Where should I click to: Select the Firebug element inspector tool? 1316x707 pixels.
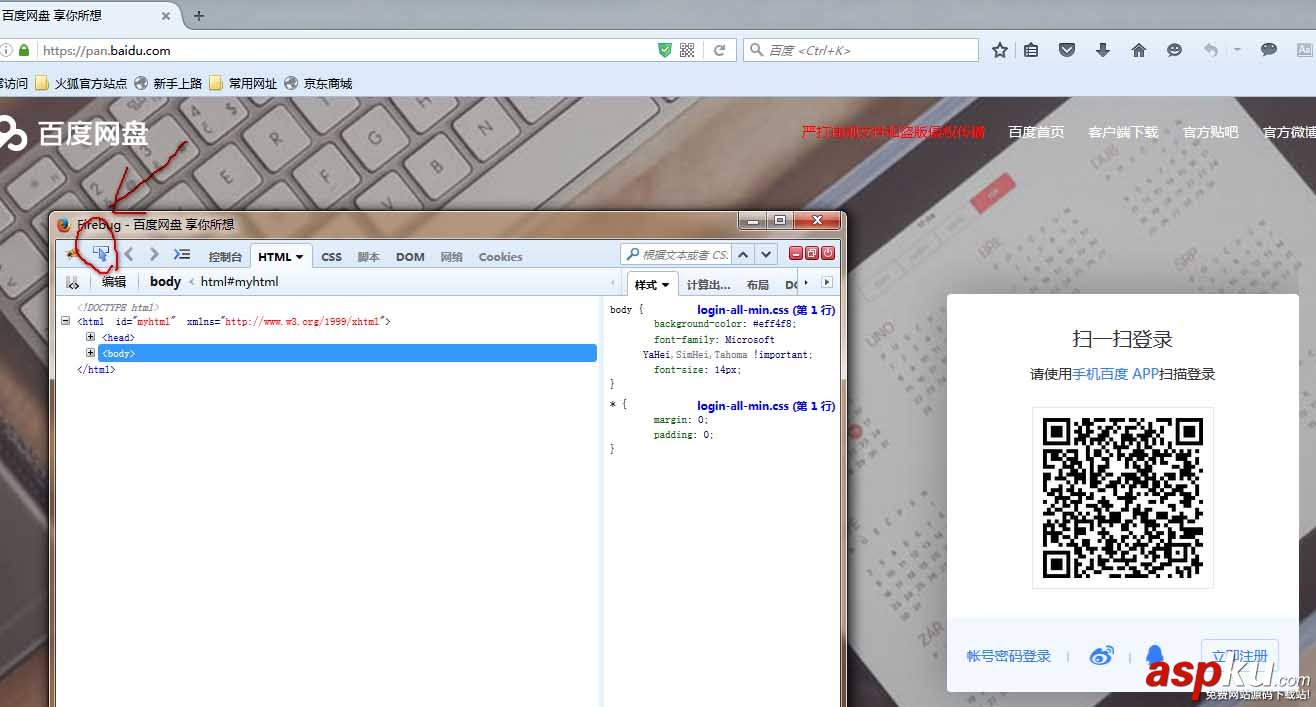99,254
